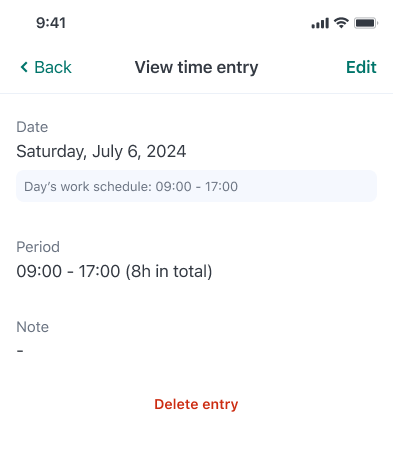
Task: Tap the battery indicator icon
Action: coord(366,23)
